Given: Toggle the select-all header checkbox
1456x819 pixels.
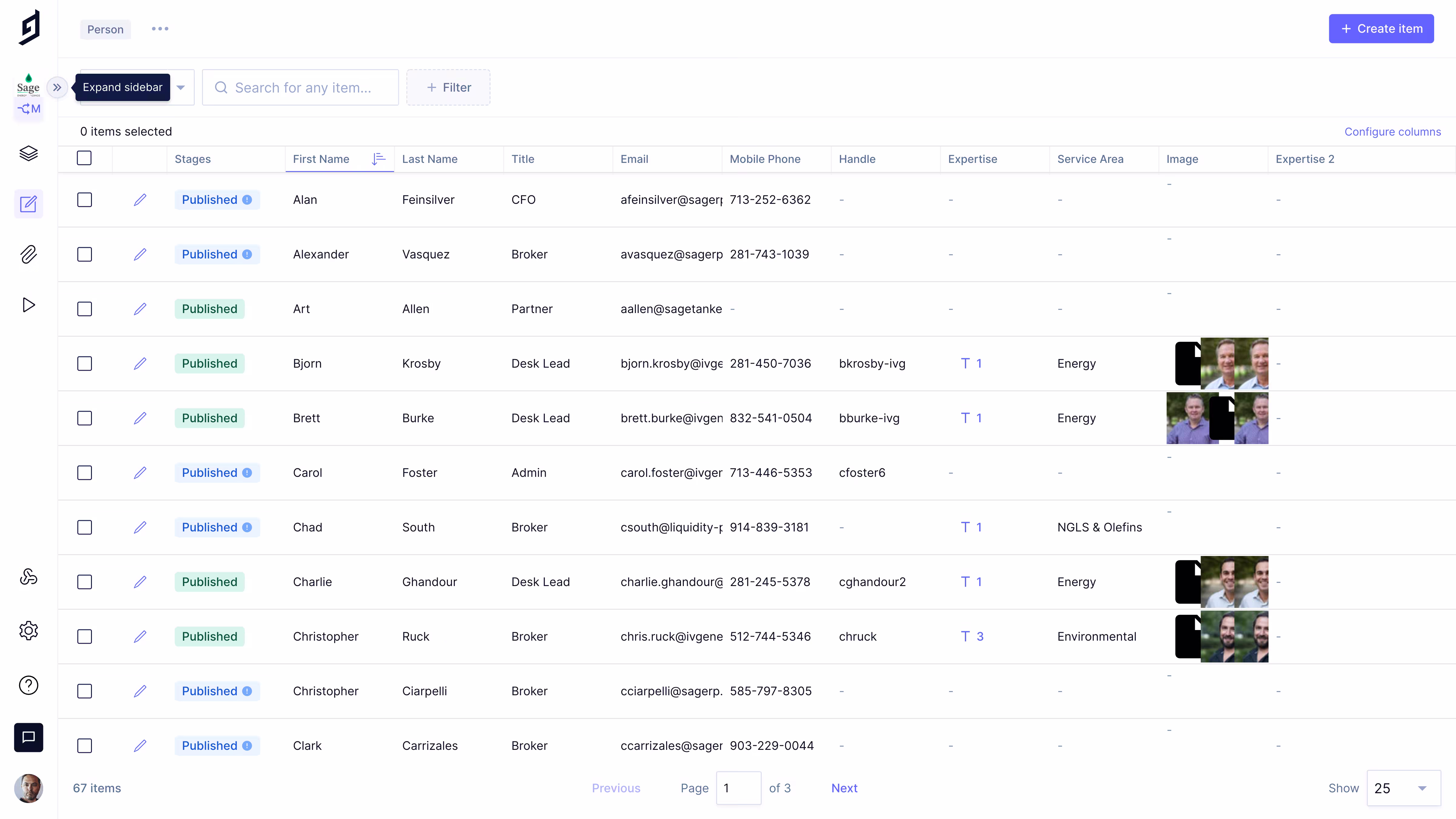Looking at the screenshot, I should coord(84,158).
